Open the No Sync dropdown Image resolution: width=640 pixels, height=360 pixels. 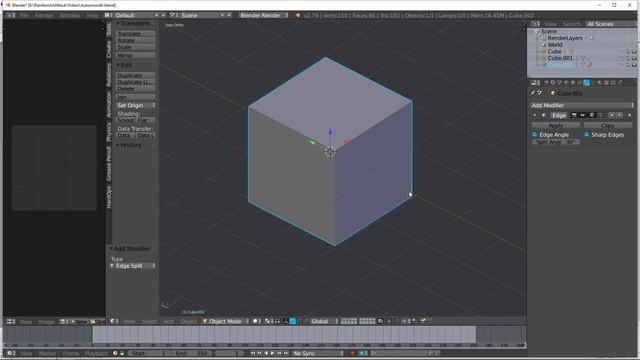tap(318, 353)
